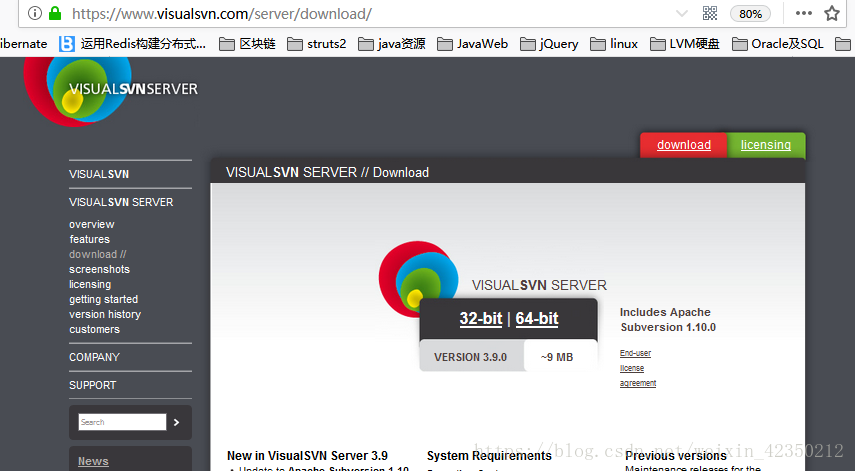Open the customers sidebar link
The width and height of the screenshot is (855, 471).
[94, 329]
